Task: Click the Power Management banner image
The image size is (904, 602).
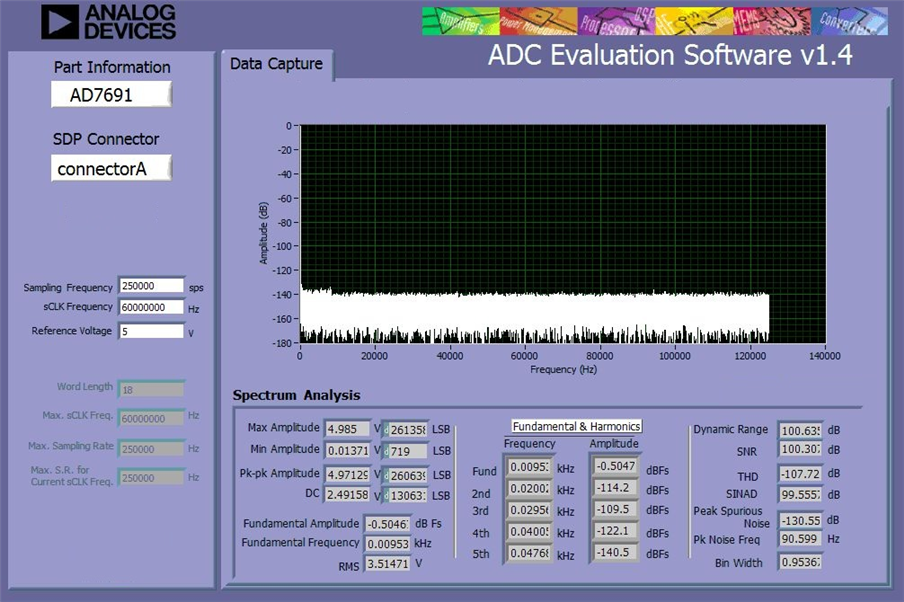Action: click(x=538, y=21)
